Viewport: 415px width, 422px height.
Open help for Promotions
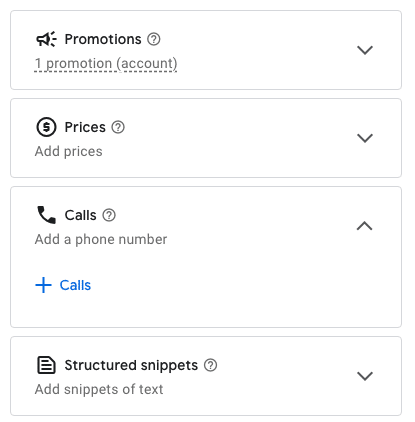154,39
